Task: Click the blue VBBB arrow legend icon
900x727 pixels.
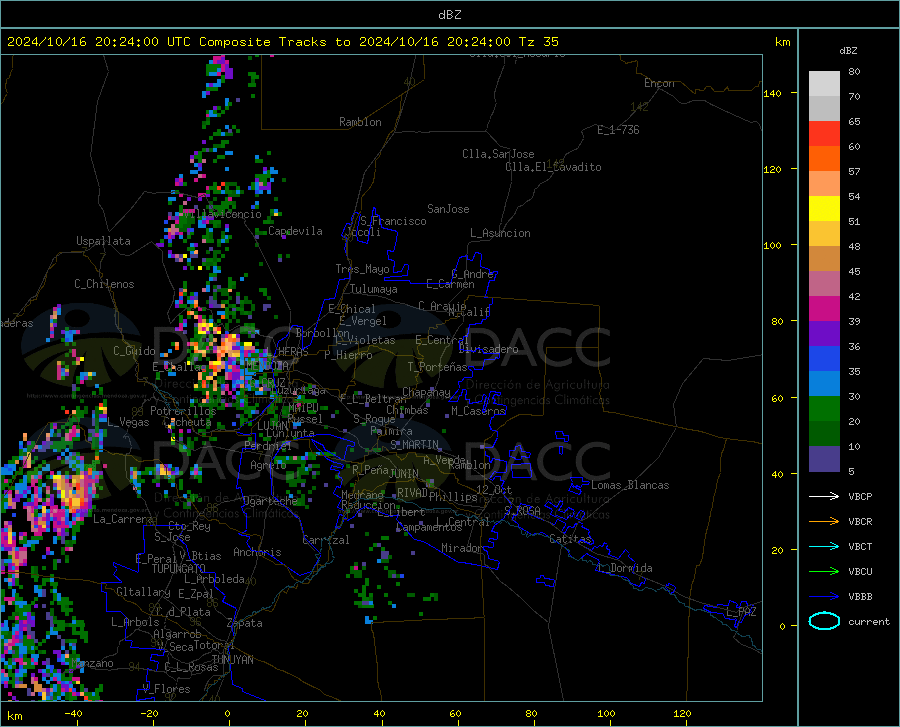Action: click(x=824, y=597)
